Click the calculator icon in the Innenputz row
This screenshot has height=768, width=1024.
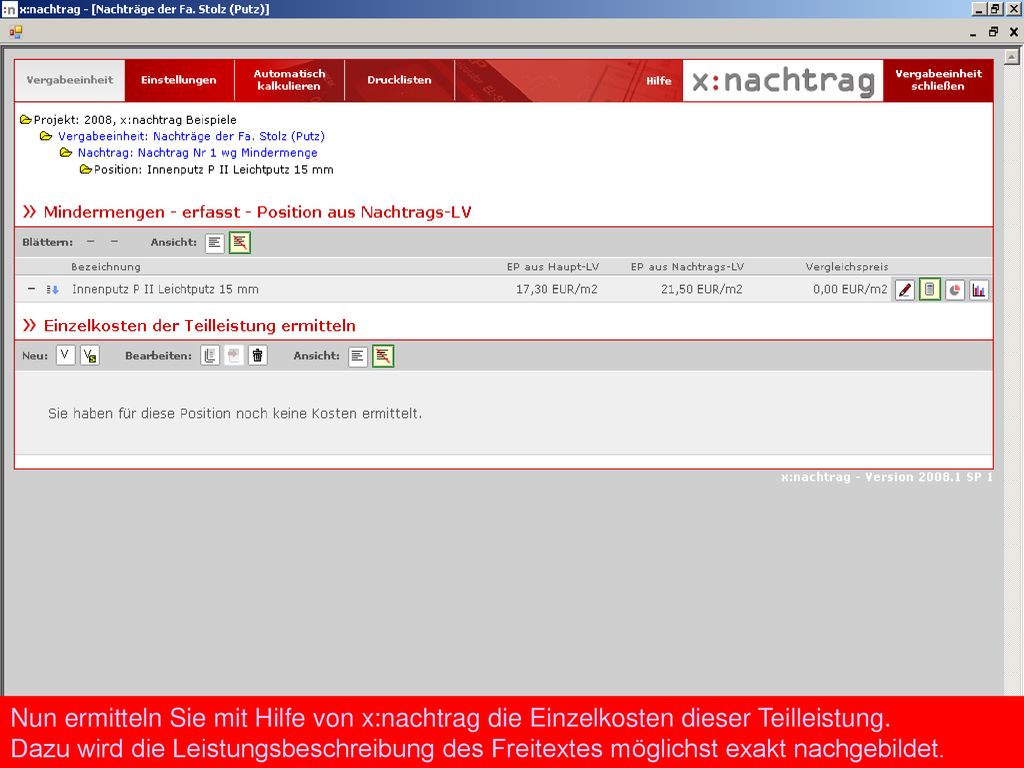(x=929, y=290)
